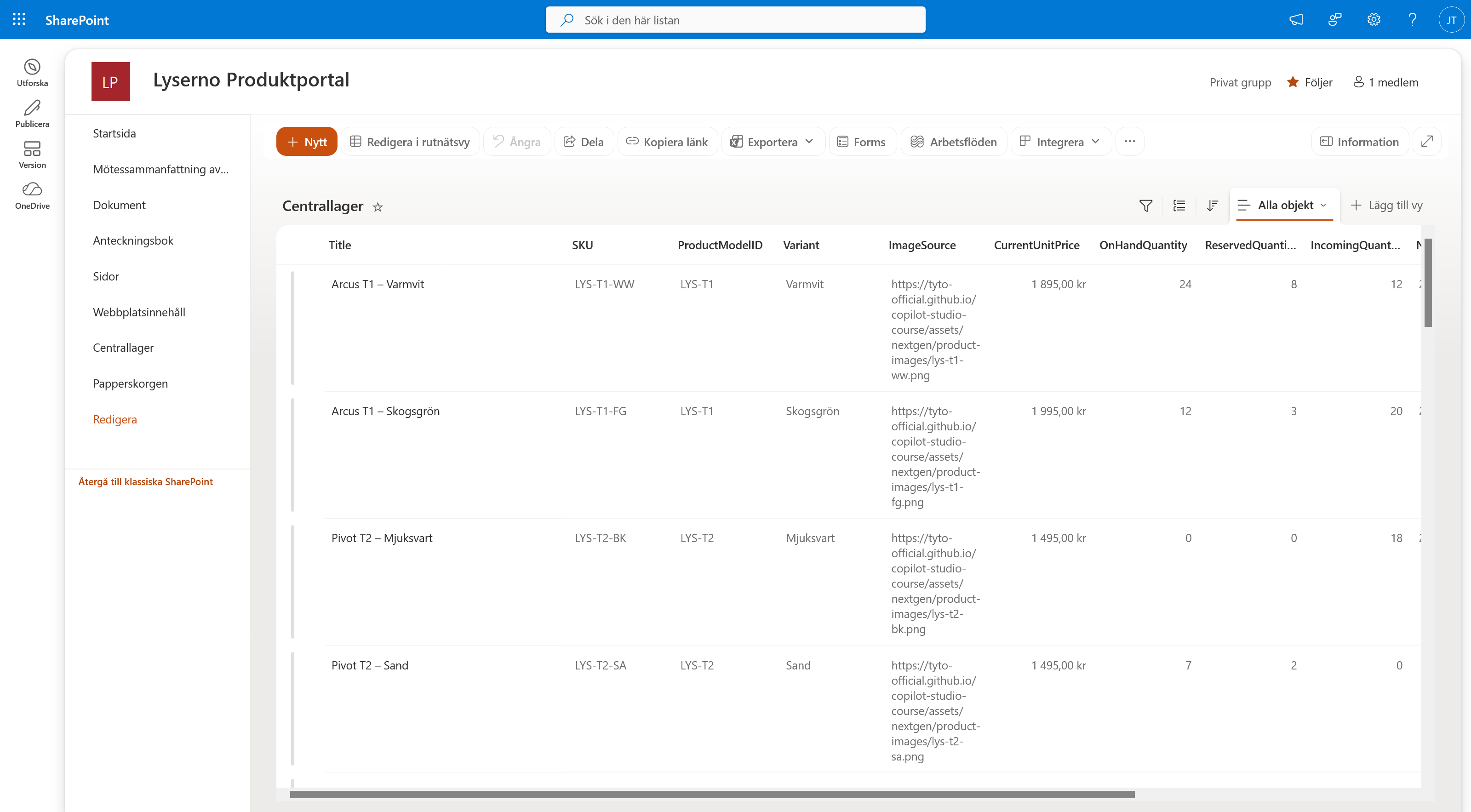Open the Alla objekt view dropdown
The image size is (1471, 812).
[x=1282, y=206]
